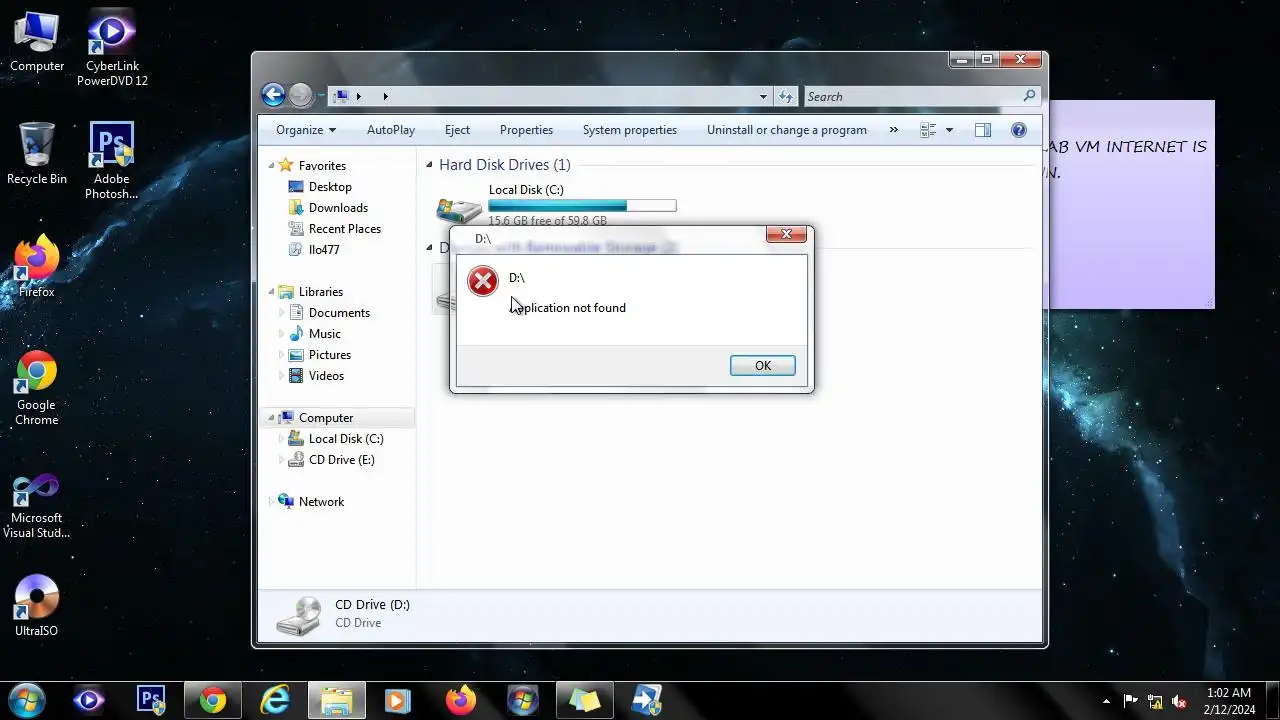Open the Windows Start menu orb
The image size is (1280, 720).
coord(26,700)
